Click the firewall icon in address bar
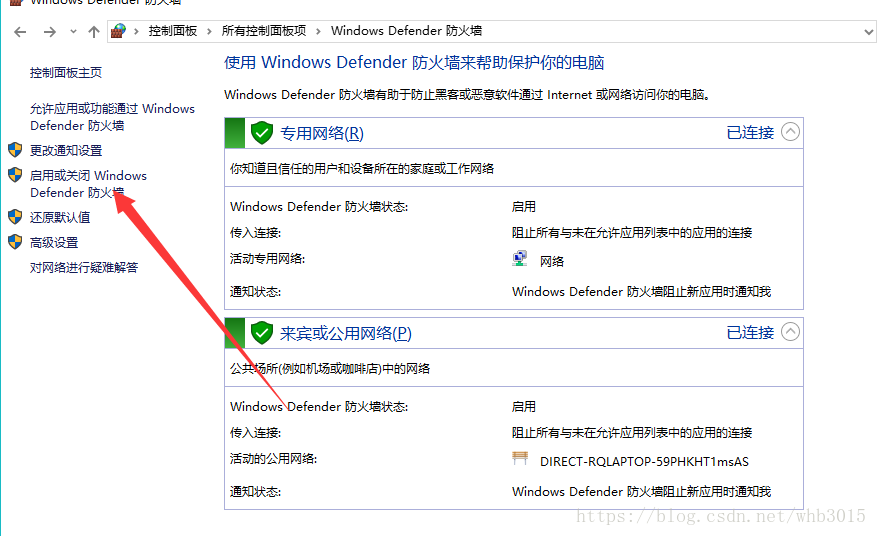877x536 pixels. [x=118, y=31]
